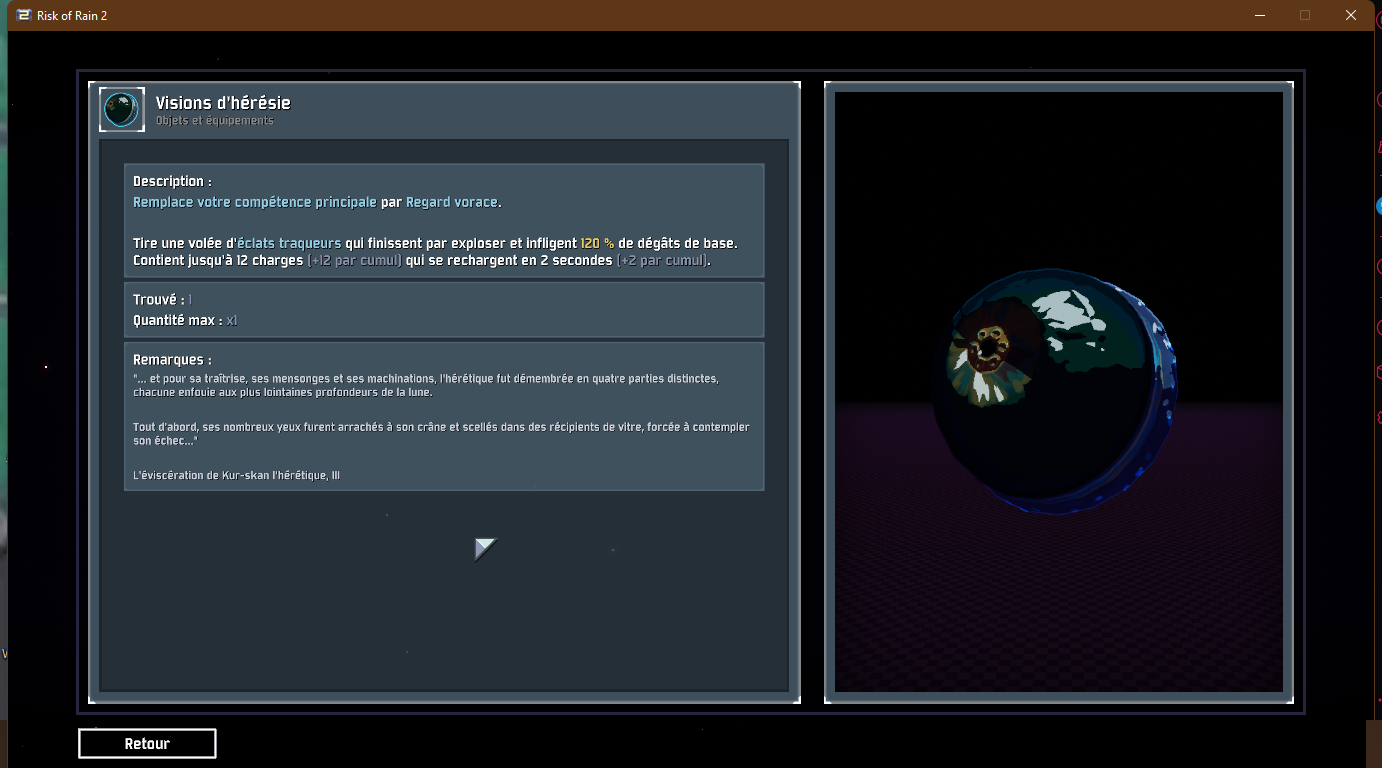Click the 3D eyeball model preview
This screenshot has width=1382, height=768.
[1053, 385]
